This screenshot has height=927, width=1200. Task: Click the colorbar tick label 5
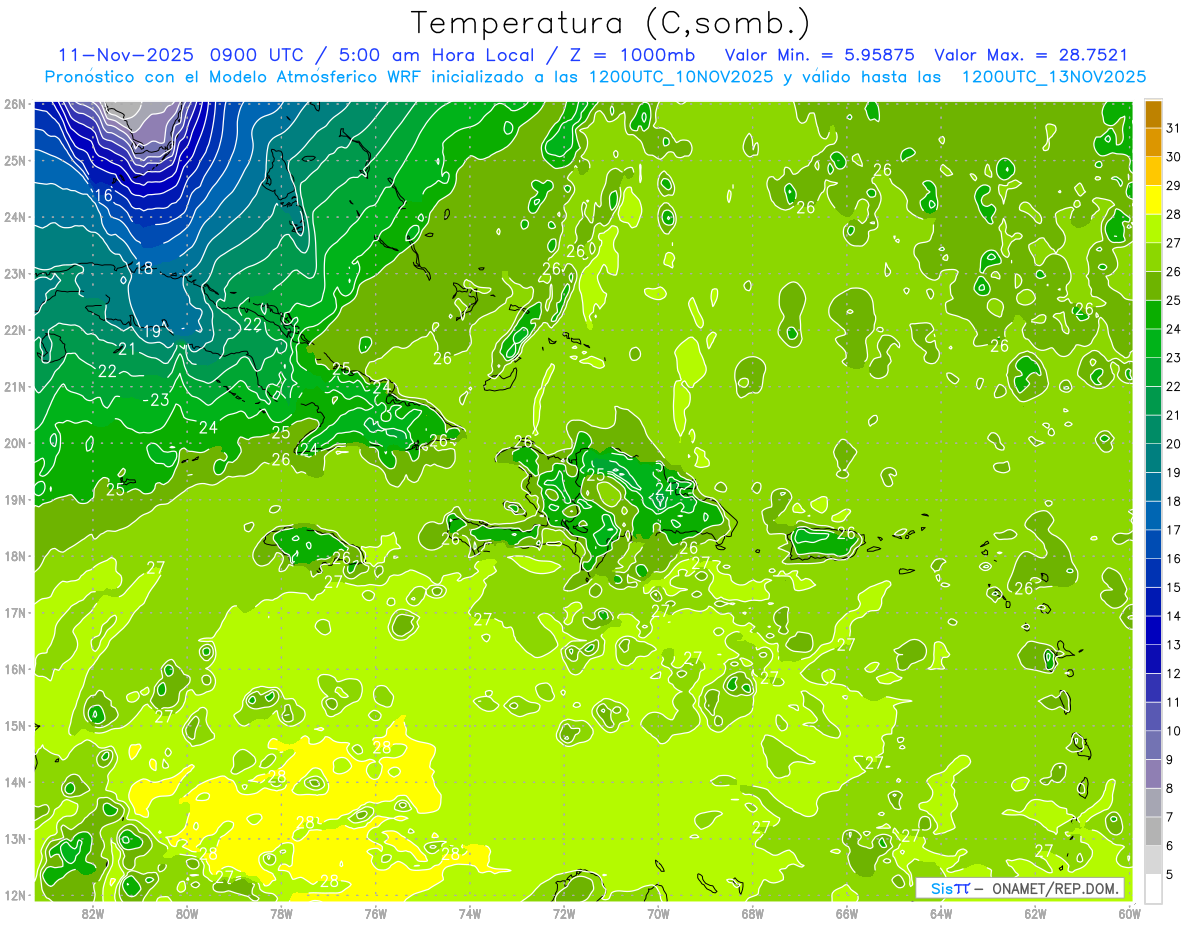(1171, 875)
